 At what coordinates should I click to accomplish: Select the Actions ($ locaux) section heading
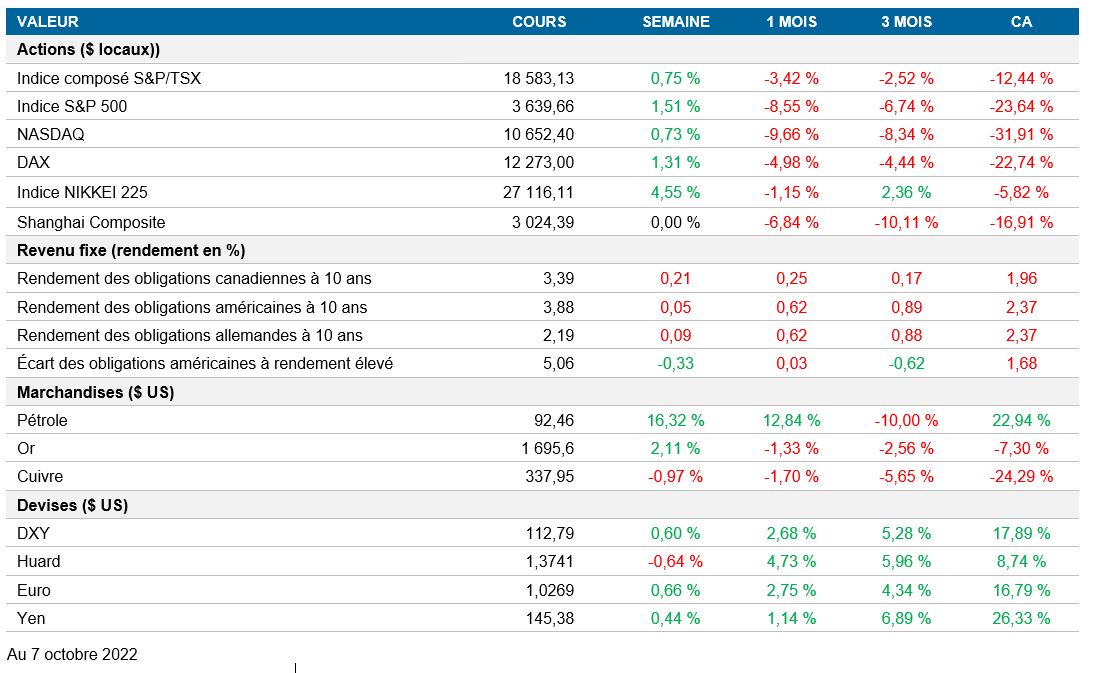tap(88, 49)
